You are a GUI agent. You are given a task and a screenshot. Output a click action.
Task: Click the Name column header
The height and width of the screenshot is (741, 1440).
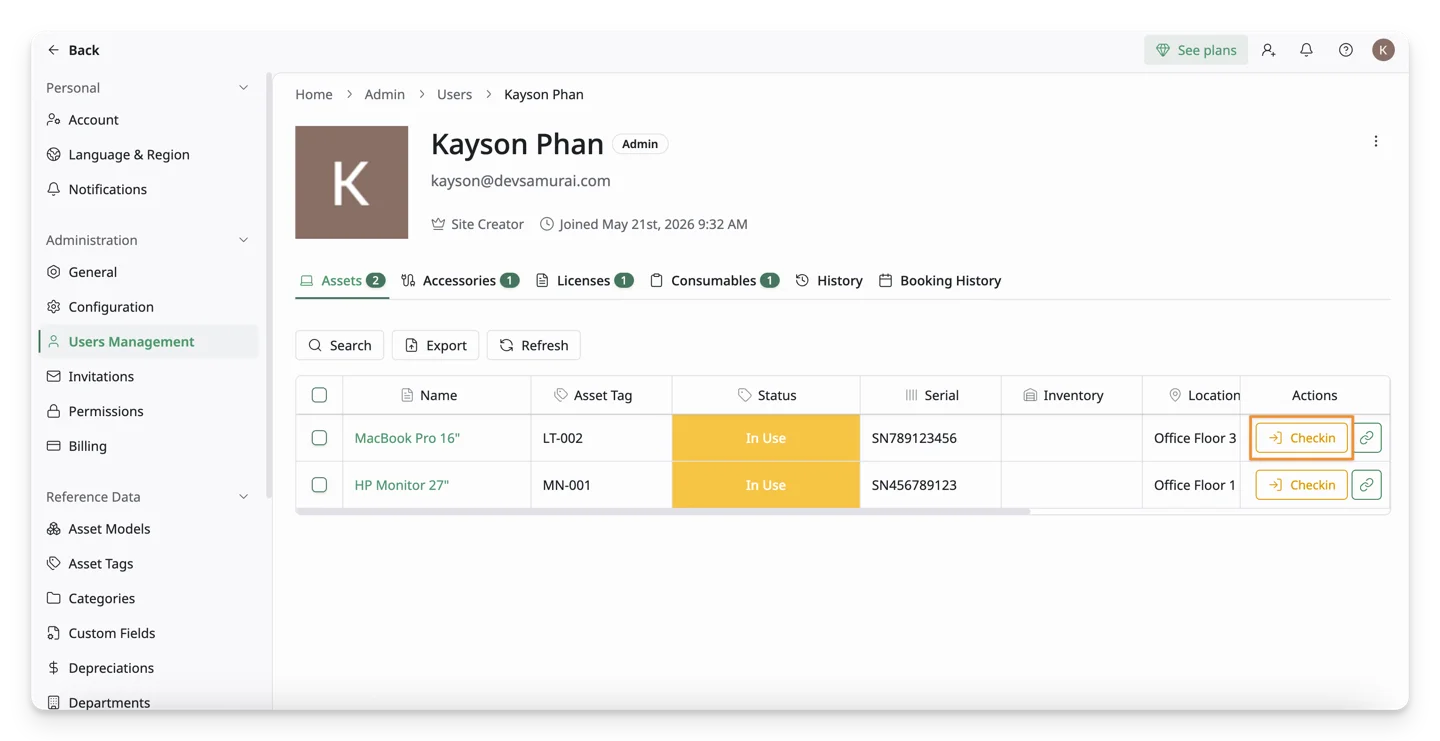pyautogui.click(x=436, y=395)
